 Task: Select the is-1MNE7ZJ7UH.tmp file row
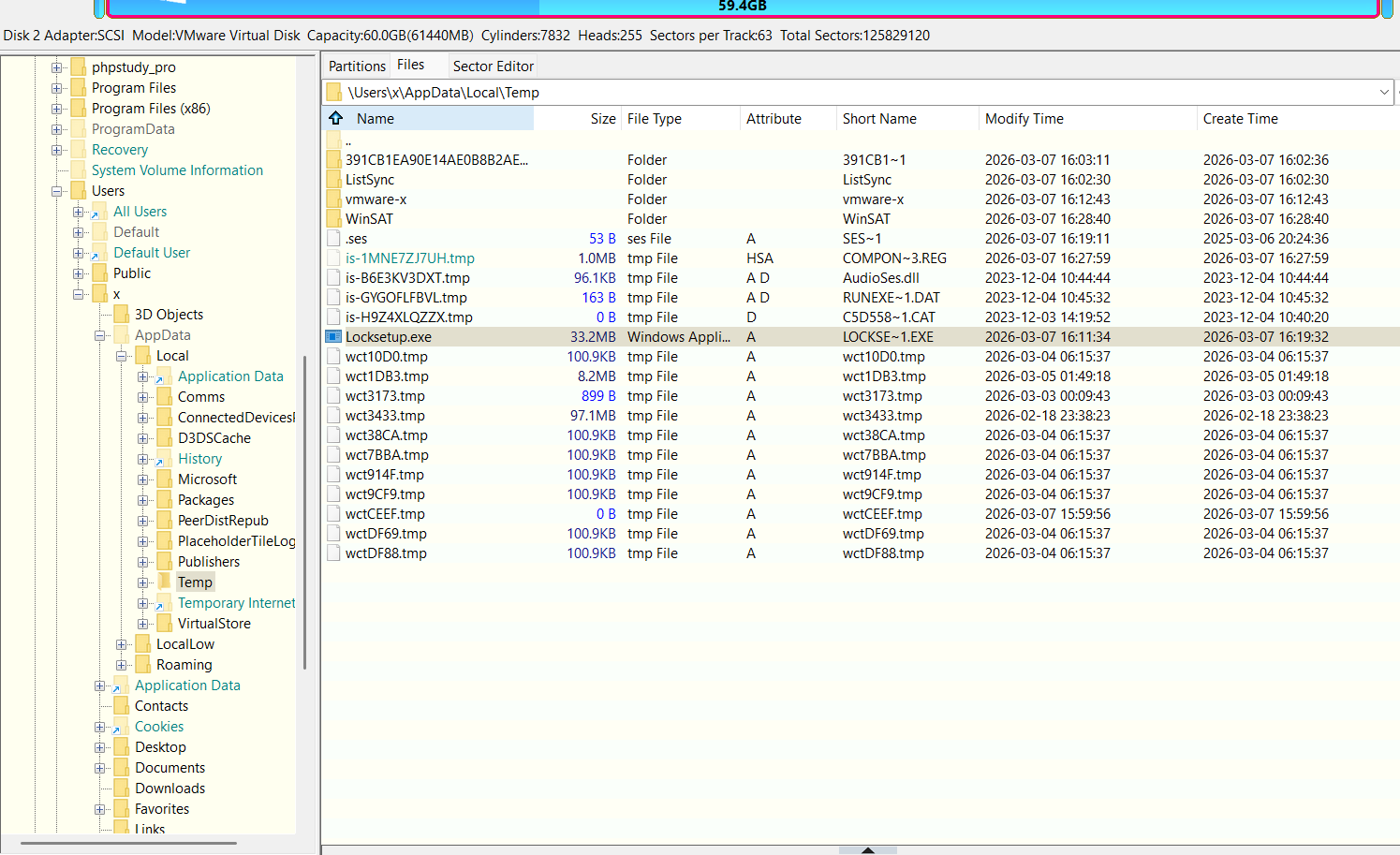click(x=860, y=258)
